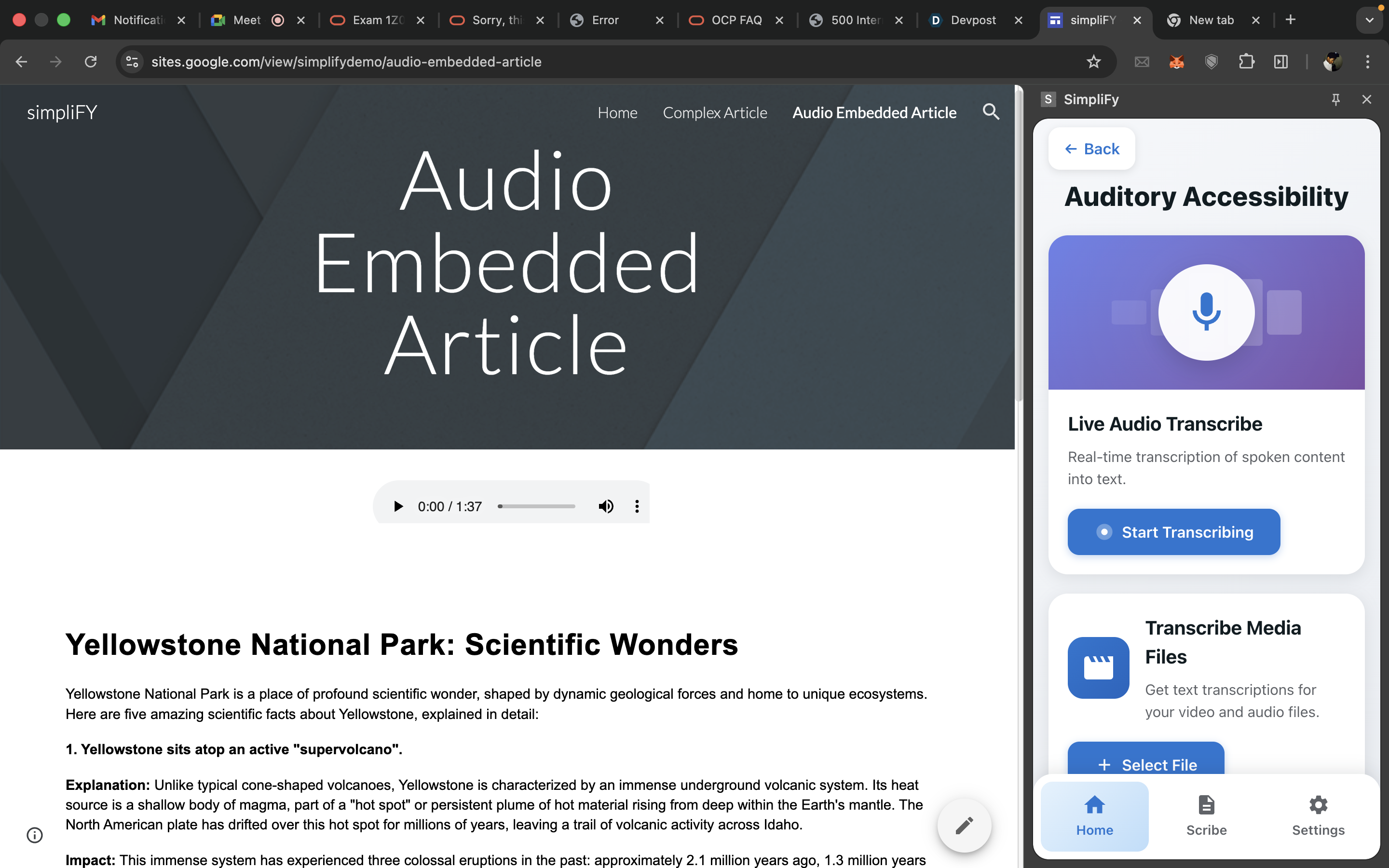Open Chrome three-dot menu

(x=1367, y=61)
